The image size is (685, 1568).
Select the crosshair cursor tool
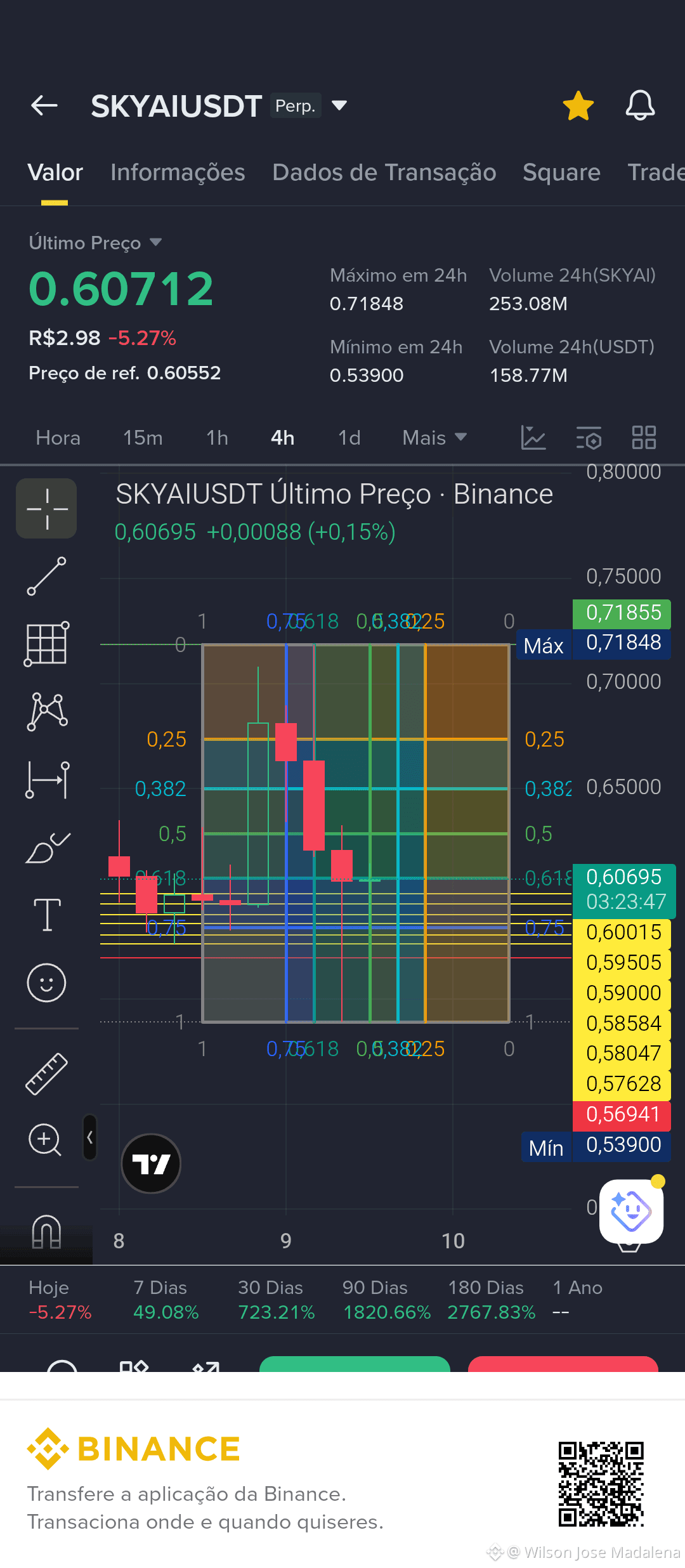tap(46, 509)
